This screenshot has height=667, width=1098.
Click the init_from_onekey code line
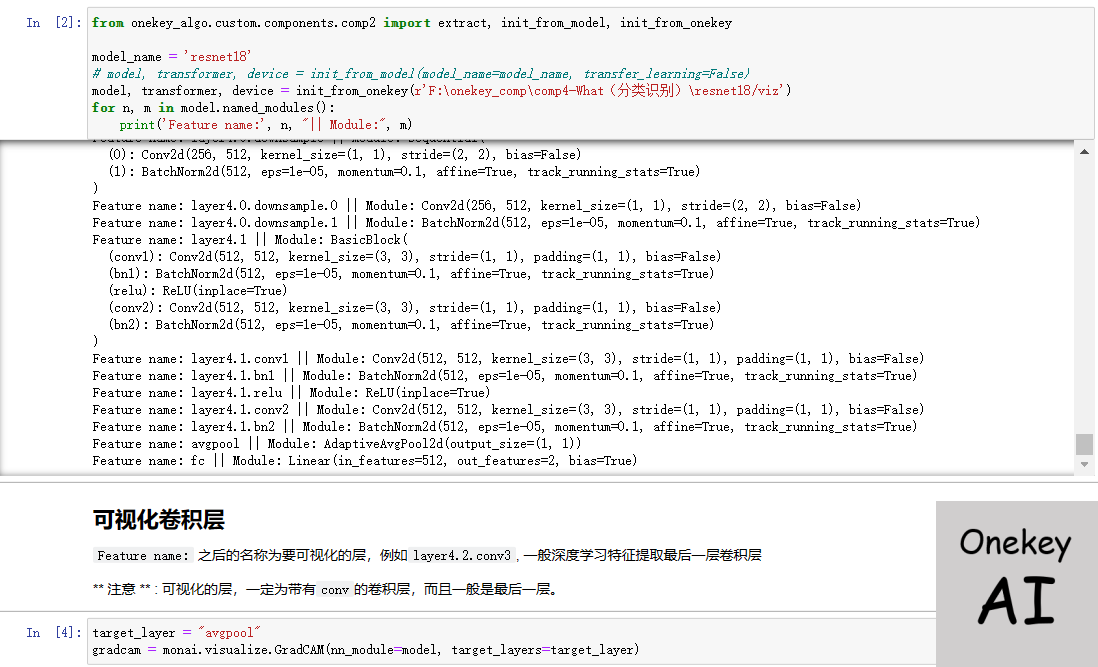440,91
